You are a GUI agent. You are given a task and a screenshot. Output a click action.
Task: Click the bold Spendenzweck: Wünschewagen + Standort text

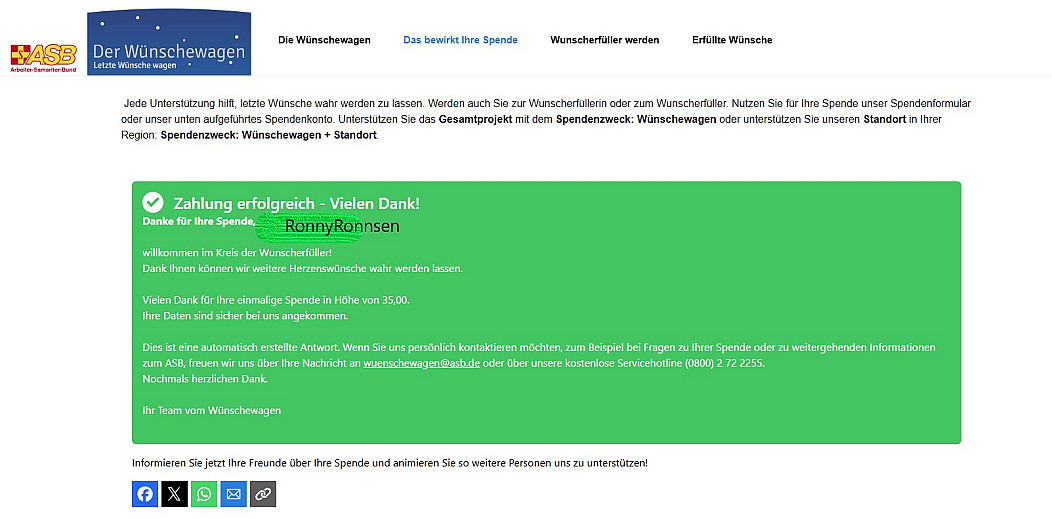tap(268, 135)
